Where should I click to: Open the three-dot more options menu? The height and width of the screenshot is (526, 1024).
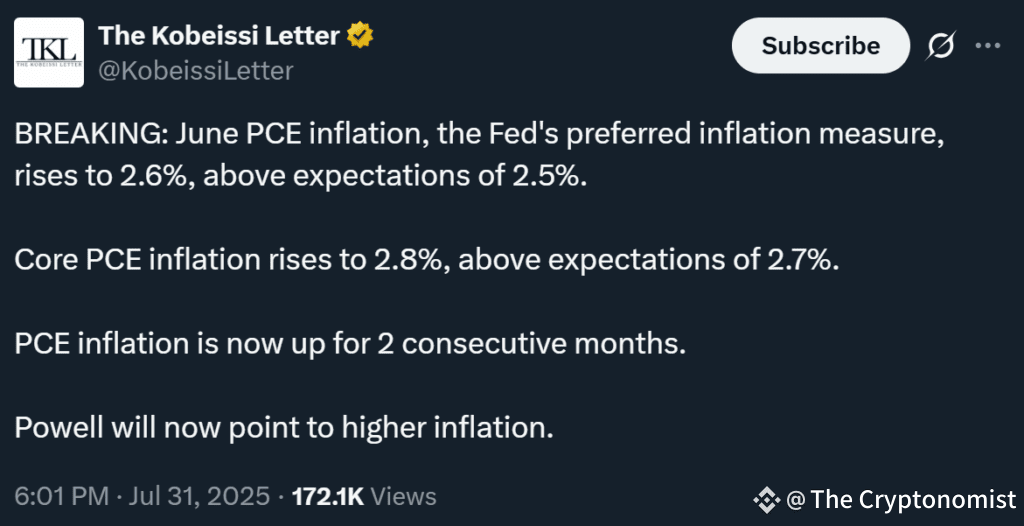[987, 45]
